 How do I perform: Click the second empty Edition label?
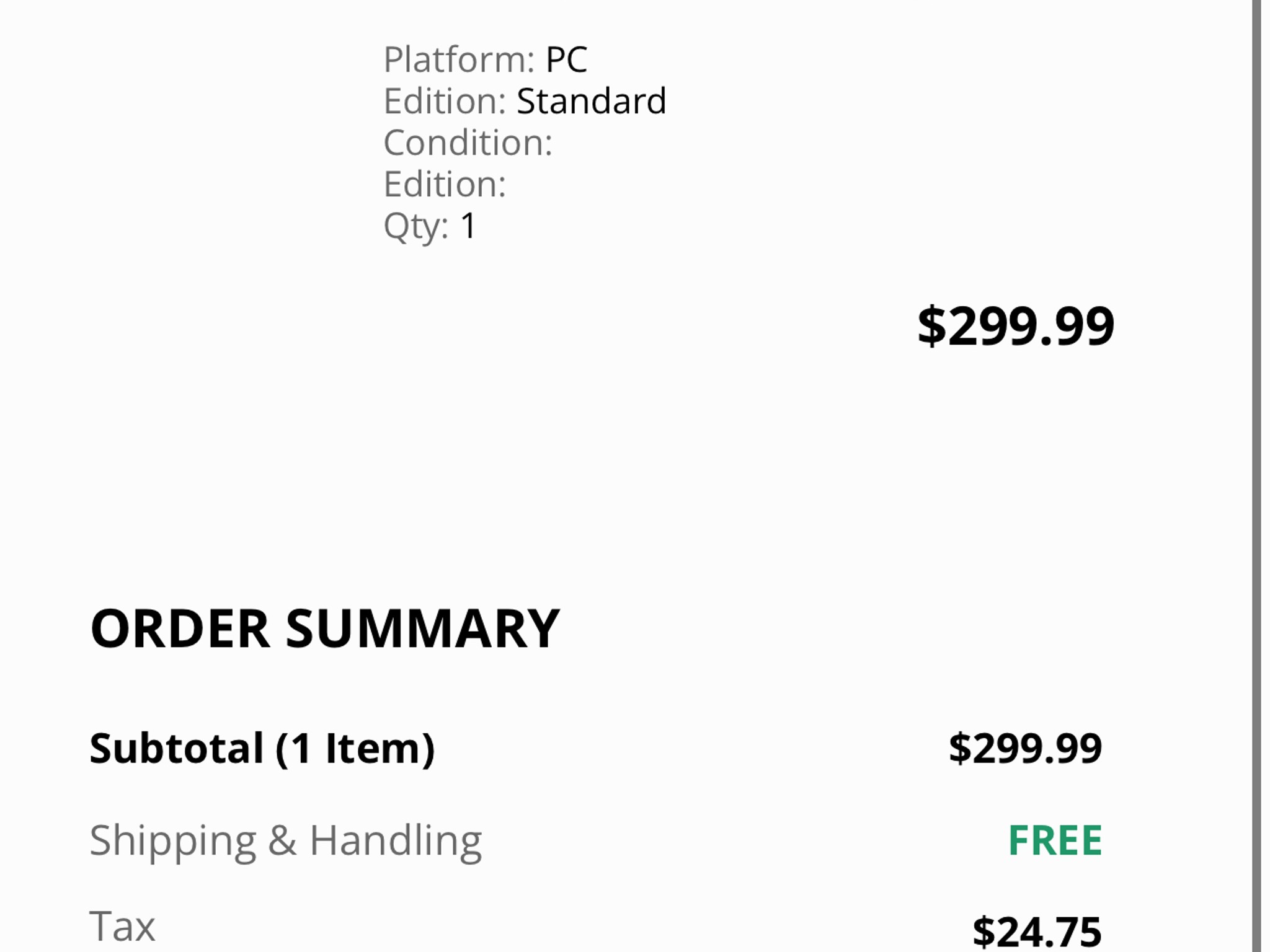(445, 185)
